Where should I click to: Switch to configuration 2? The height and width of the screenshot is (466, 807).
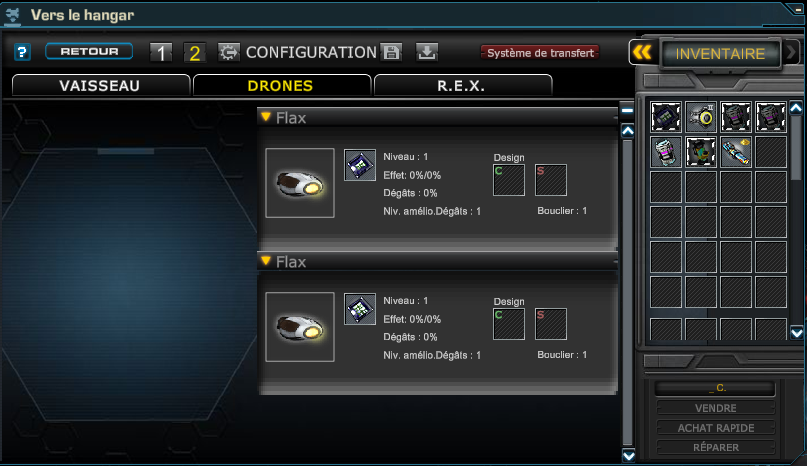(x=195, y=53)
